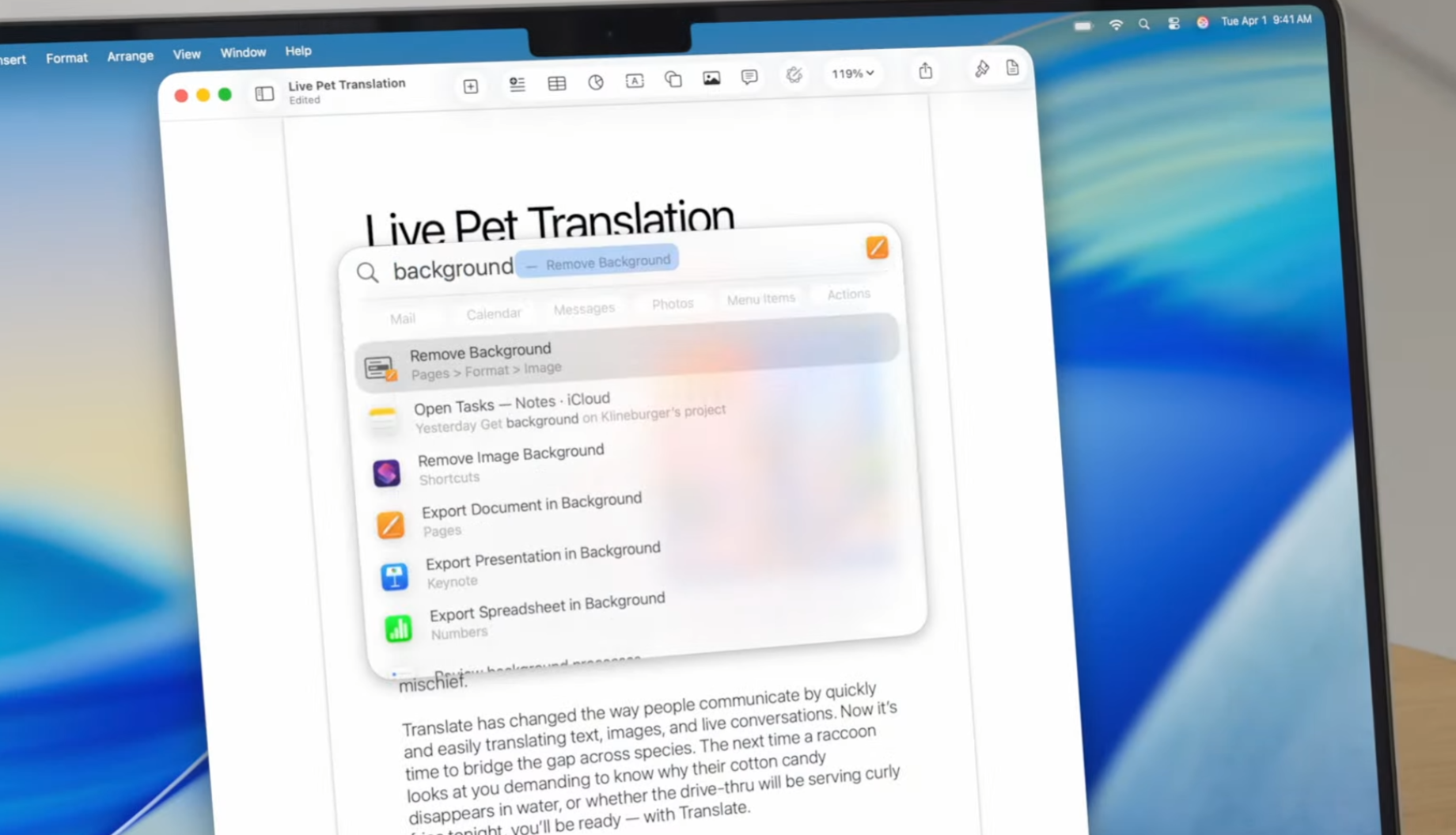Open the Arrange menu
The height and width of the screenshot is (835, 1456).
(x=131, y=56)
